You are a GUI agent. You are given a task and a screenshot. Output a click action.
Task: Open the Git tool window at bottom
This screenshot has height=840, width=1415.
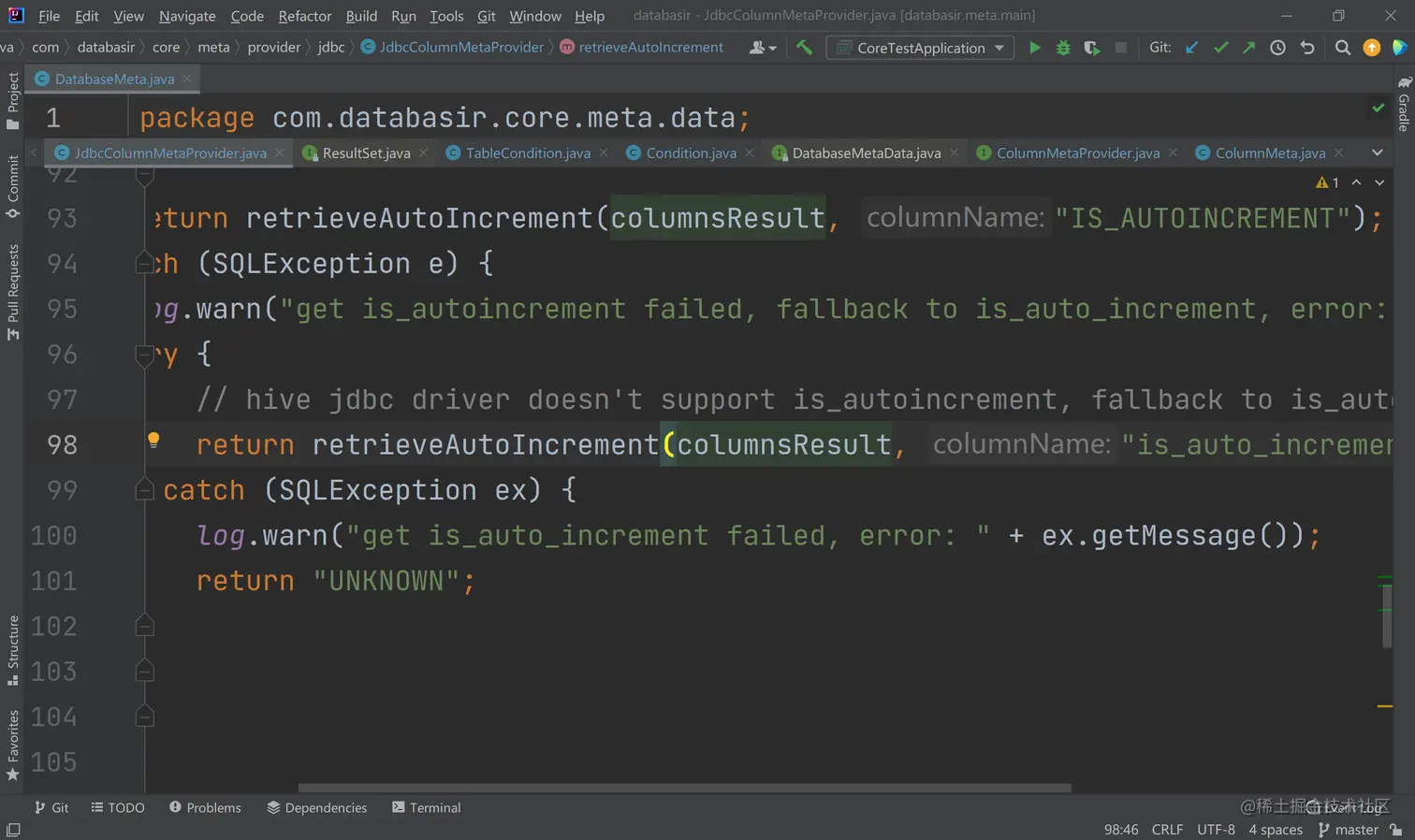[51, 807]
